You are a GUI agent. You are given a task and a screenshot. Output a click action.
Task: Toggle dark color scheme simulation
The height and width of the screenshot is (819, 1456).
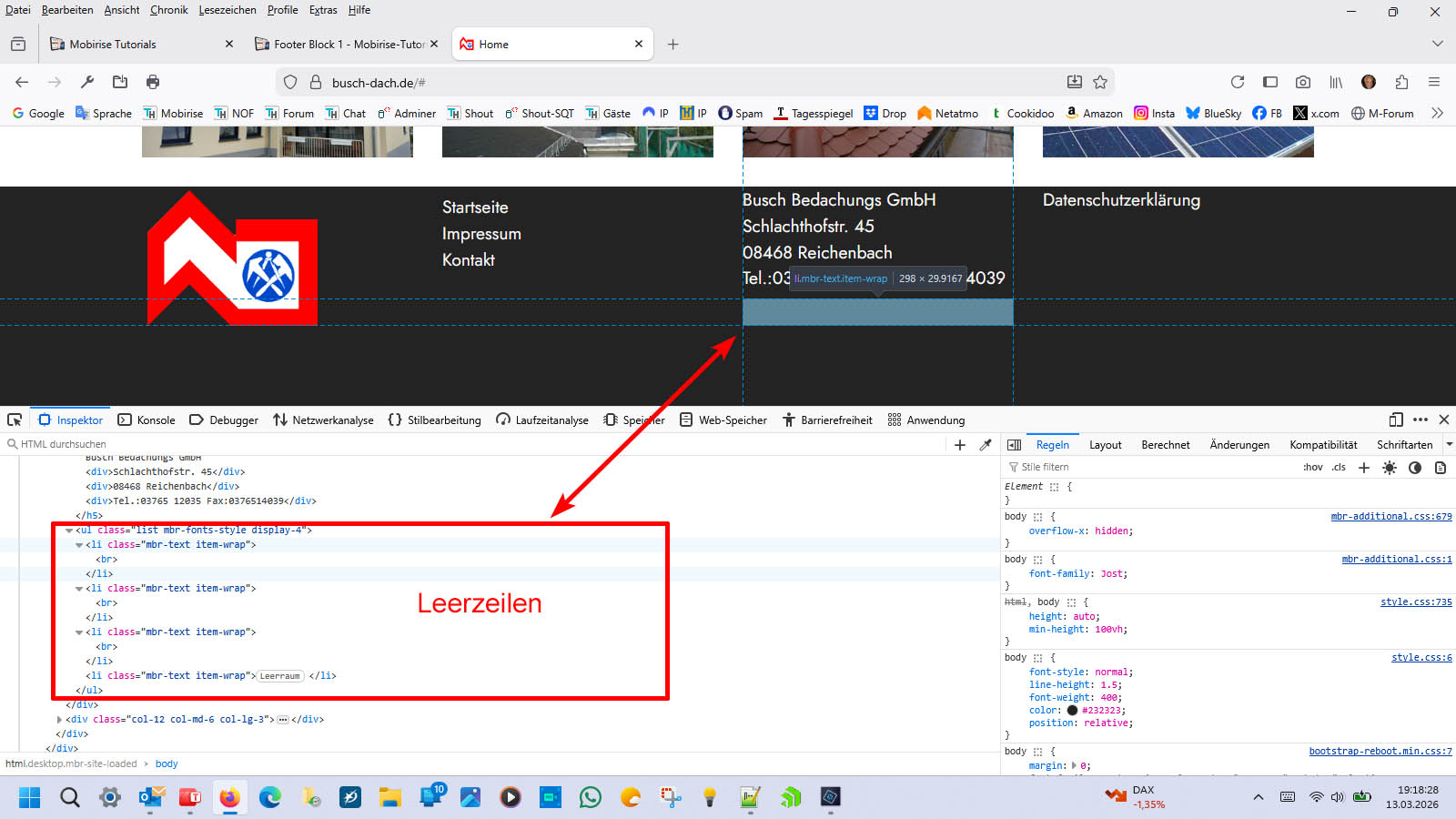coord(1414,468)
